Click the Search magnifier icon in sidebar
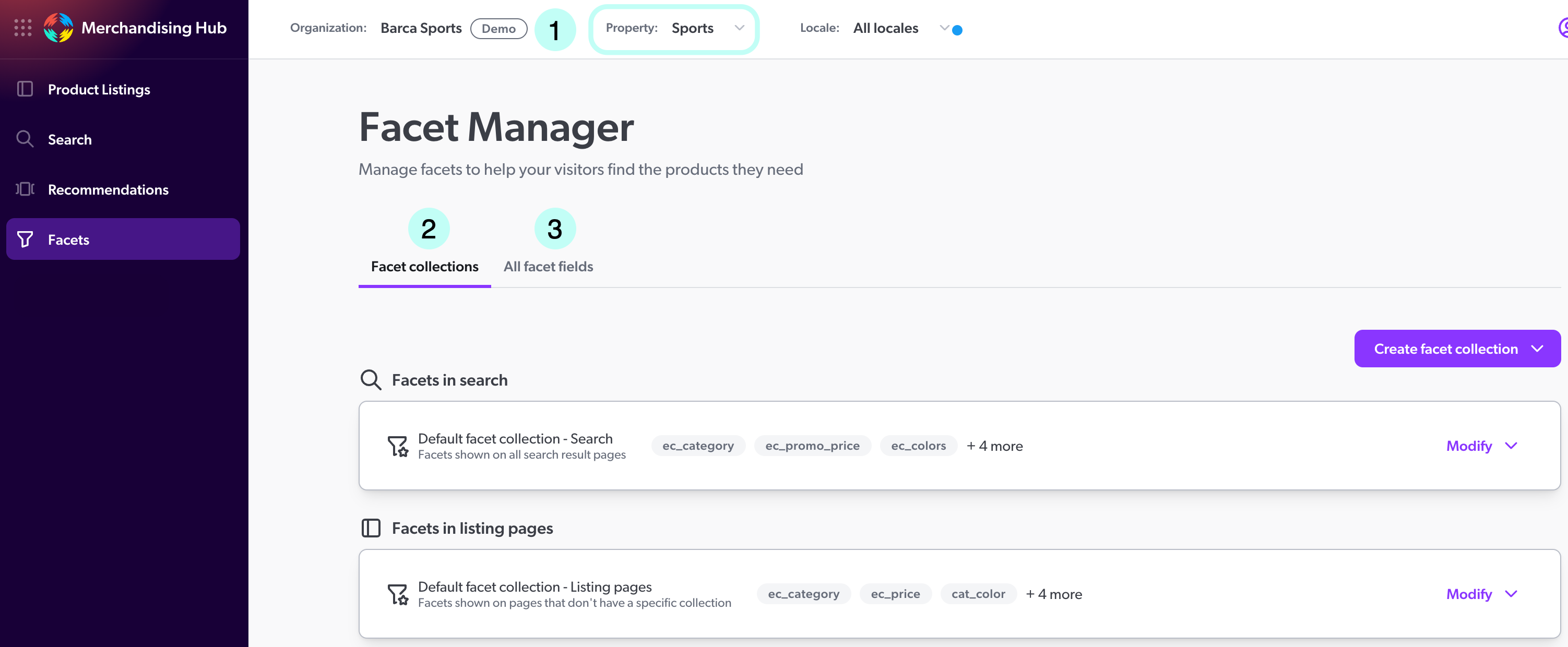This screenshot has width=1568, height=647. point(25,139)
